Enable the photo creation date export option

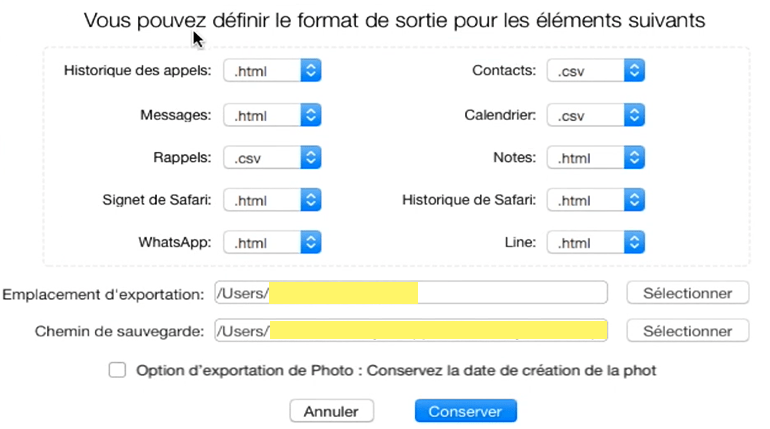117,370
